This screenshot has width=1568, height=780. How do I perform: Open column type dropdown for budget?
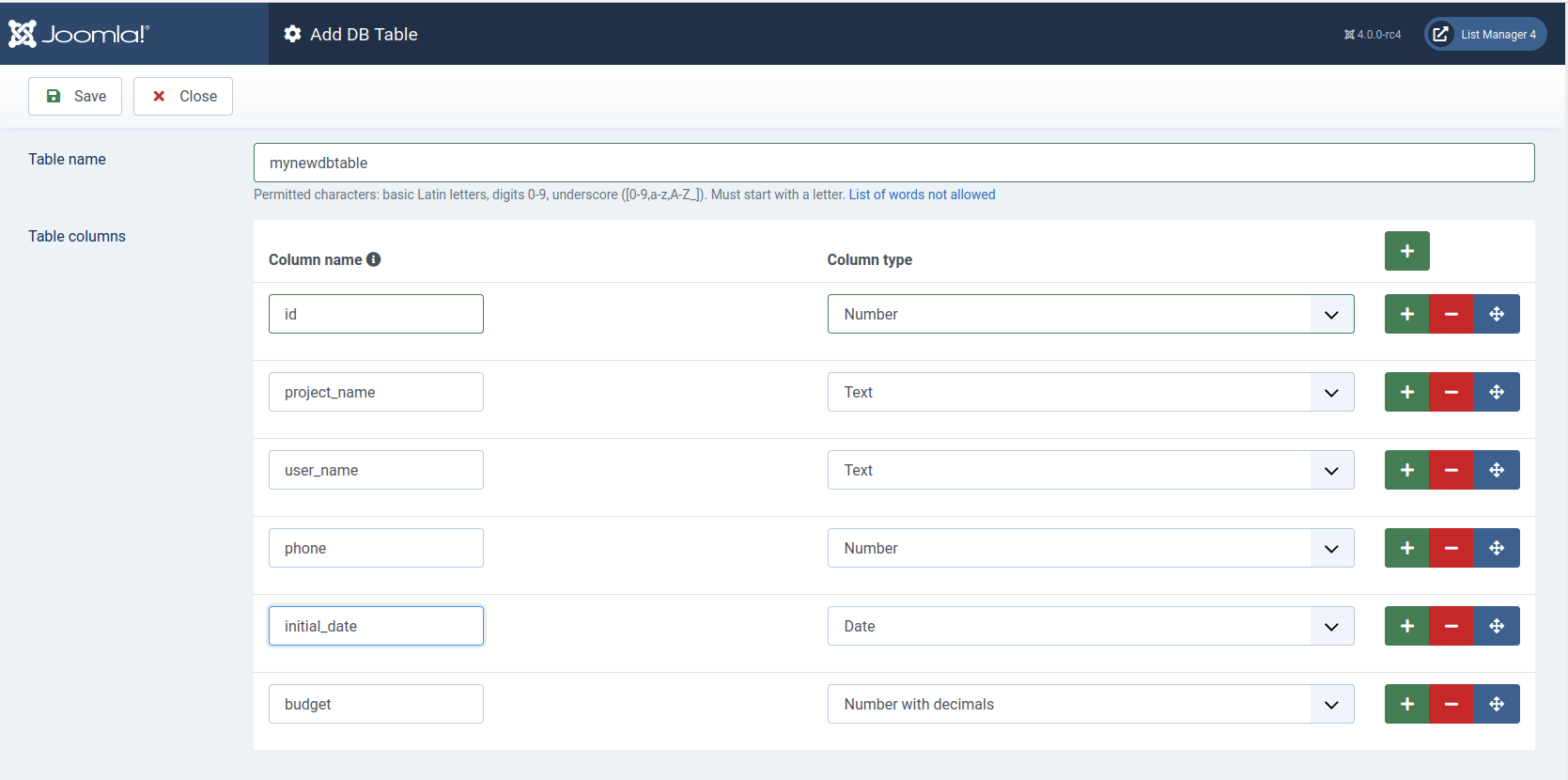(1091, 704)
